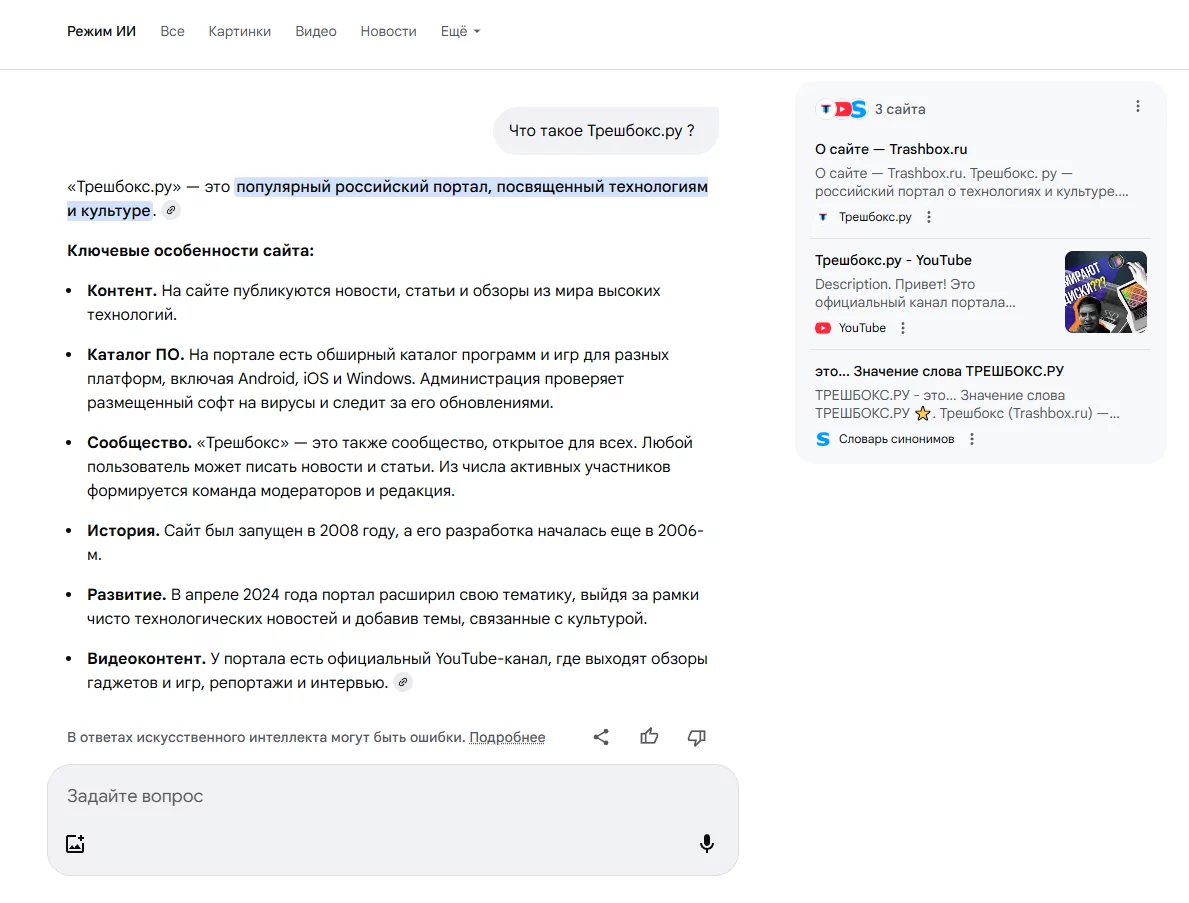This screenshot has width=1189, height=903.
Task: Switch to the Картинки tab
Action: [239, 31]
